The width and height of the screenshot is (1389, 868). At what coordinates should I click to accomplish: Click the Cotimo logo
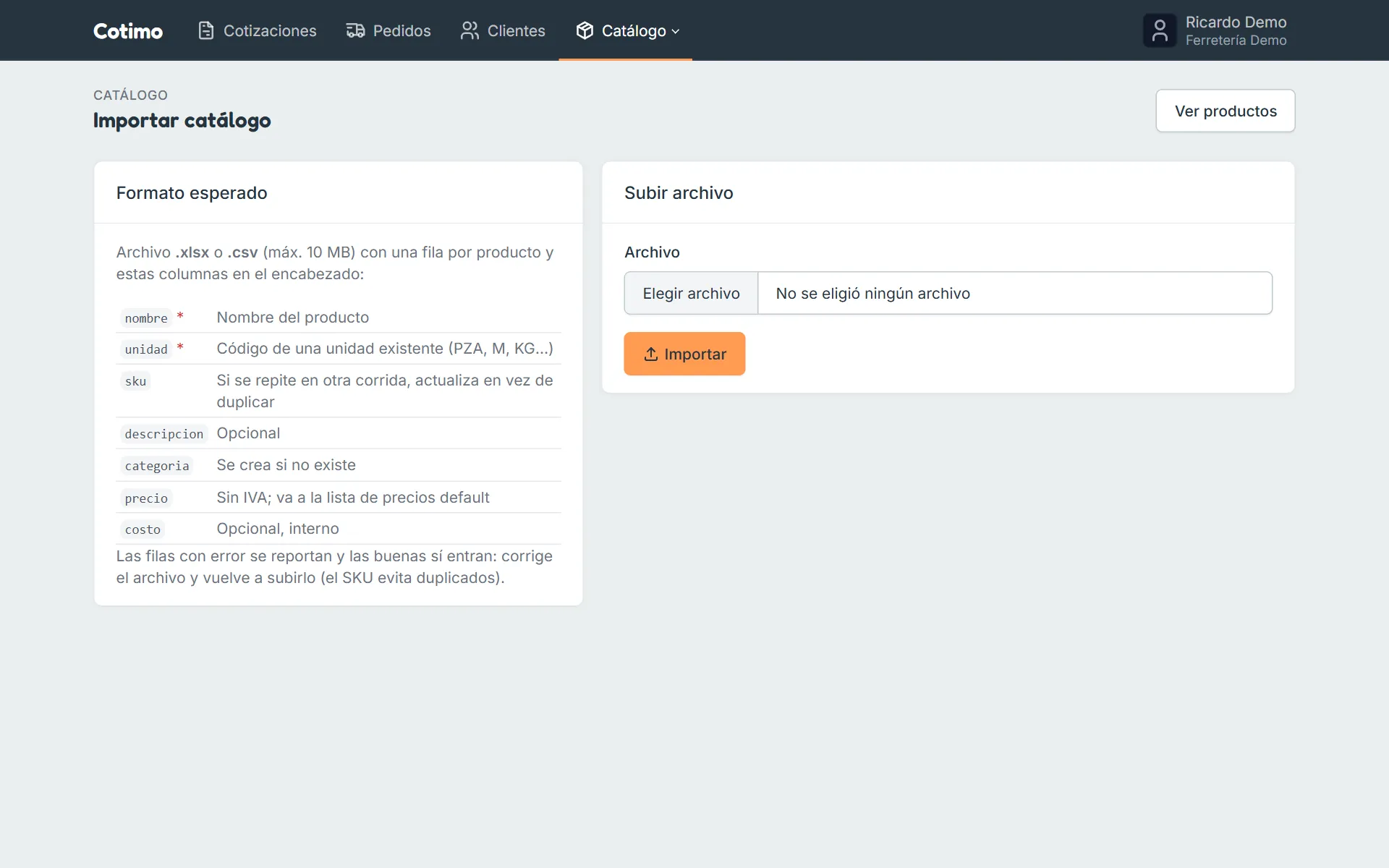click(128, 30)
